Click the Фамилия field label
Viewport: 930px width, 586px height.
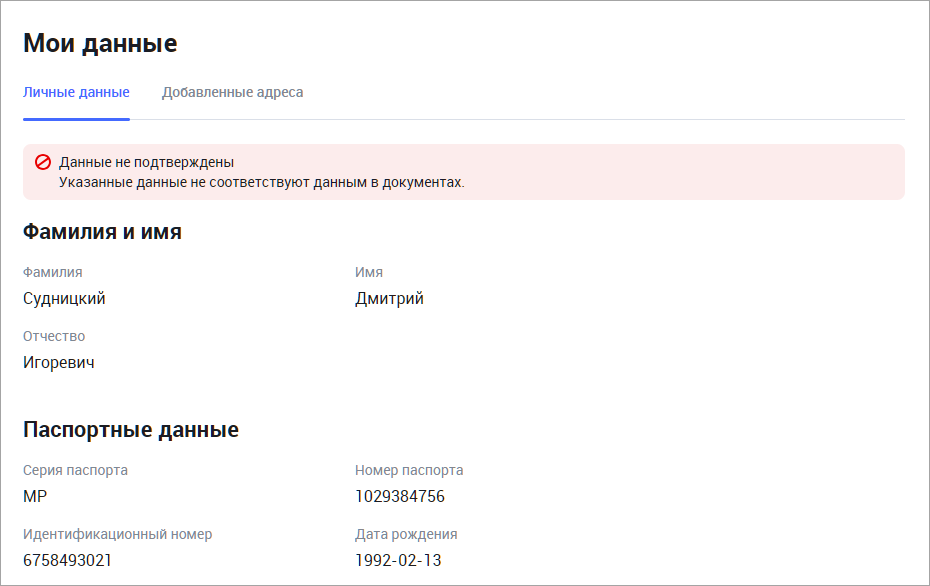pyautogui.click(x=53, y=272)
